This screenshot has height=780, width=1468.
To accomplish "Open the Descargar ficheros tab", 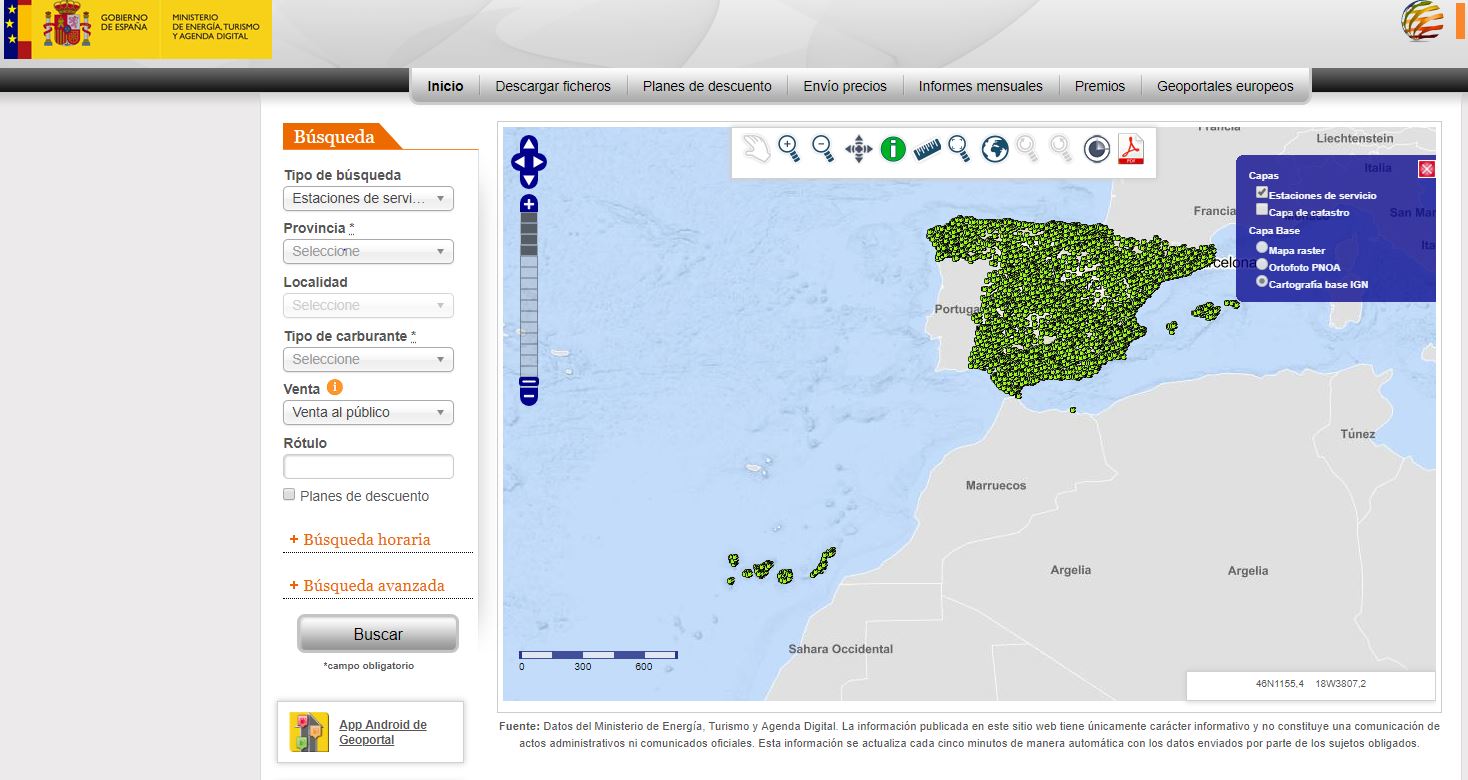I will click(553, 86).
